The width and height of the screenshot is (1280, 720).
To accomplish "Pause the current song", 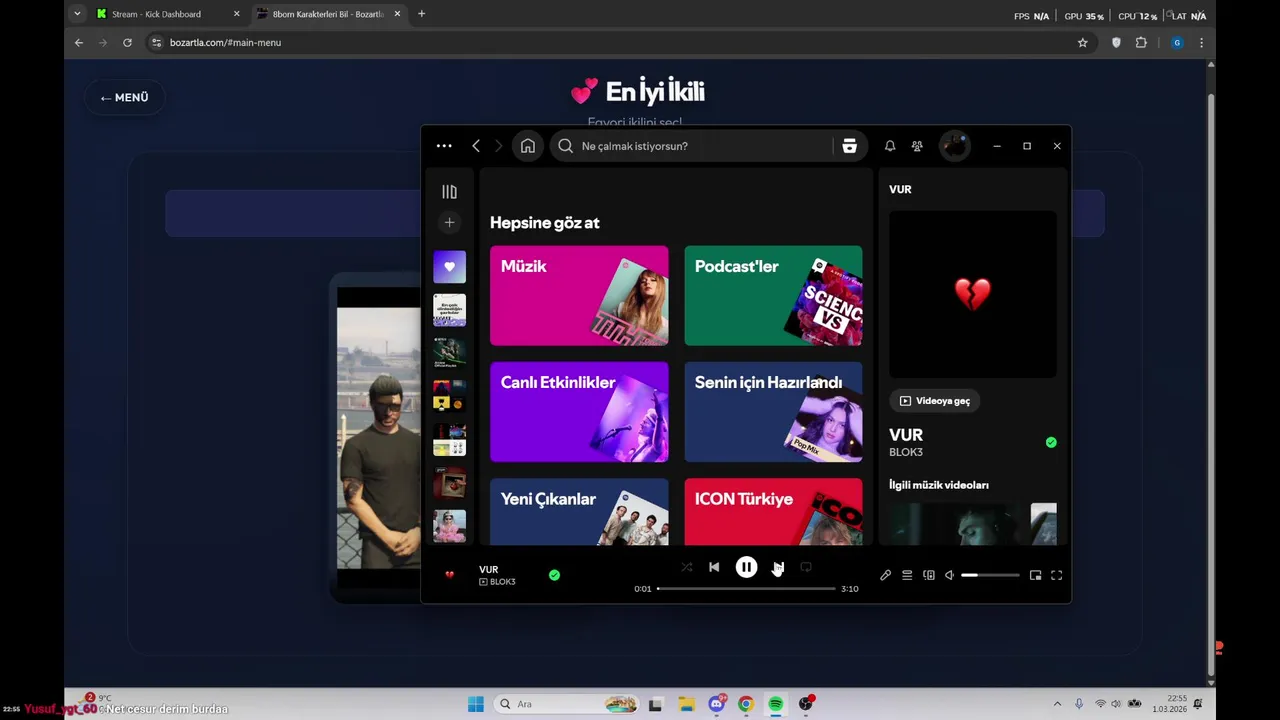I will [x=746, y=567].
